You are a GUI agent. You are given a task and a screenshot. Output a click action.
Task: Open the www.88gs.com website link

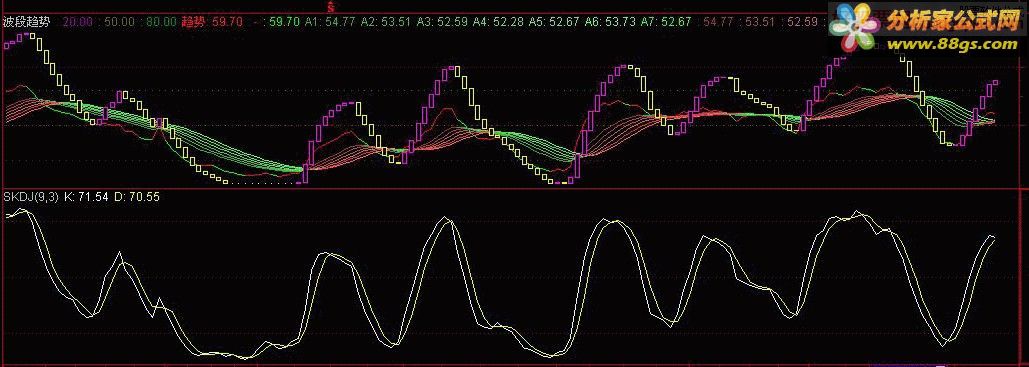pyautogui.click(x=952, y=44)
